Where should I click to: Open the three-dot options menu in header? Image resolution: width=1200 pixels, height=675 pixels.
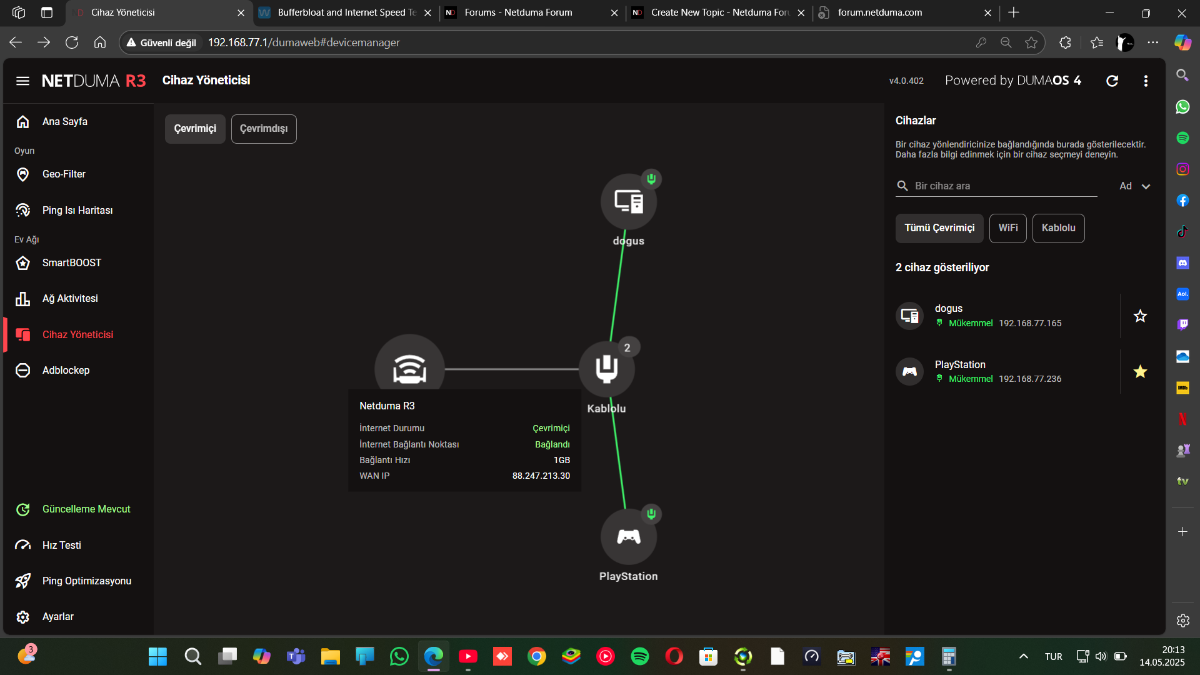1146,81
